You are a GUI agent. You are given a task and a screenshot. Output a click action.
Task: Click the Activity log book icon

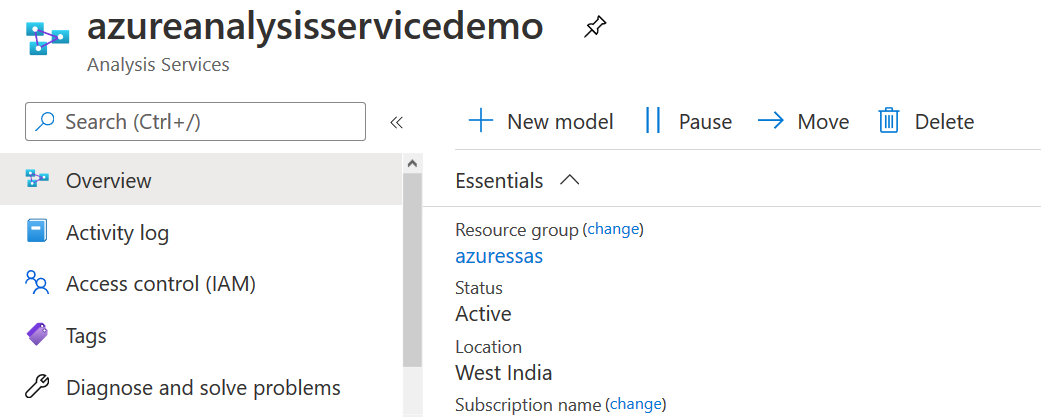click(x=37, y=232)
